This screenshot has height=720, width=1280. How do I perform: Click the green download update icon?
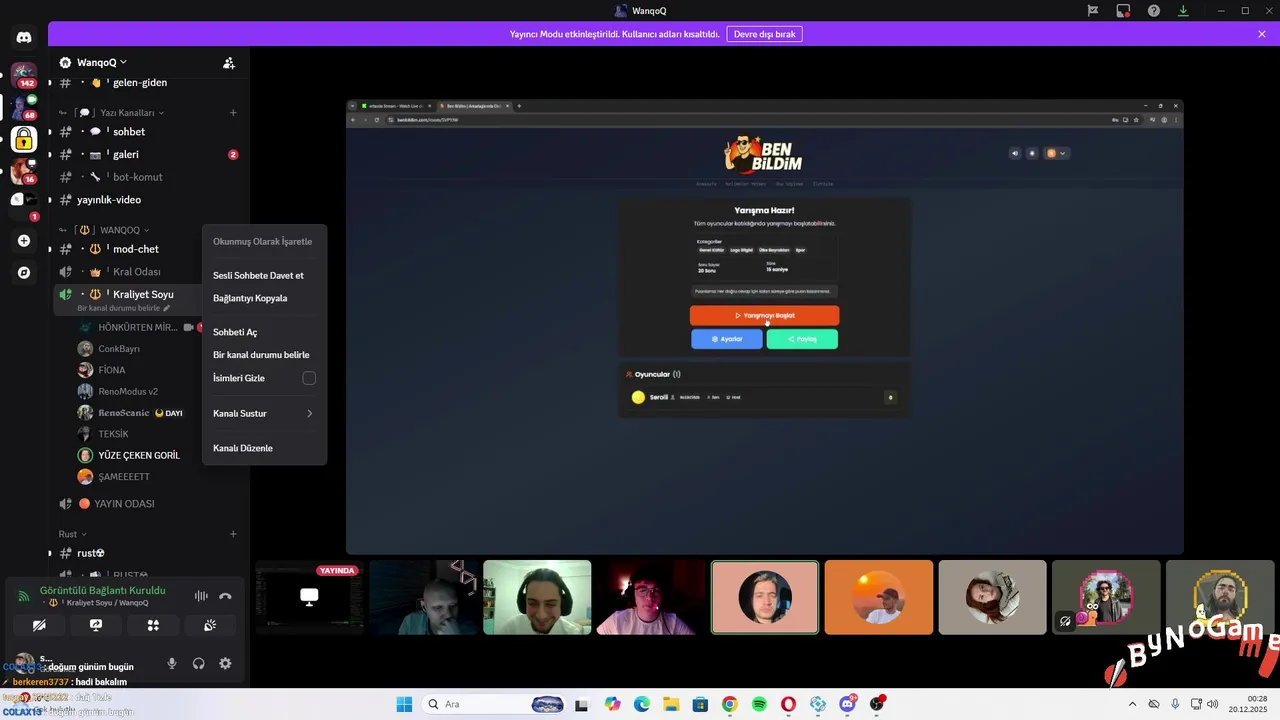[1184, 11]
